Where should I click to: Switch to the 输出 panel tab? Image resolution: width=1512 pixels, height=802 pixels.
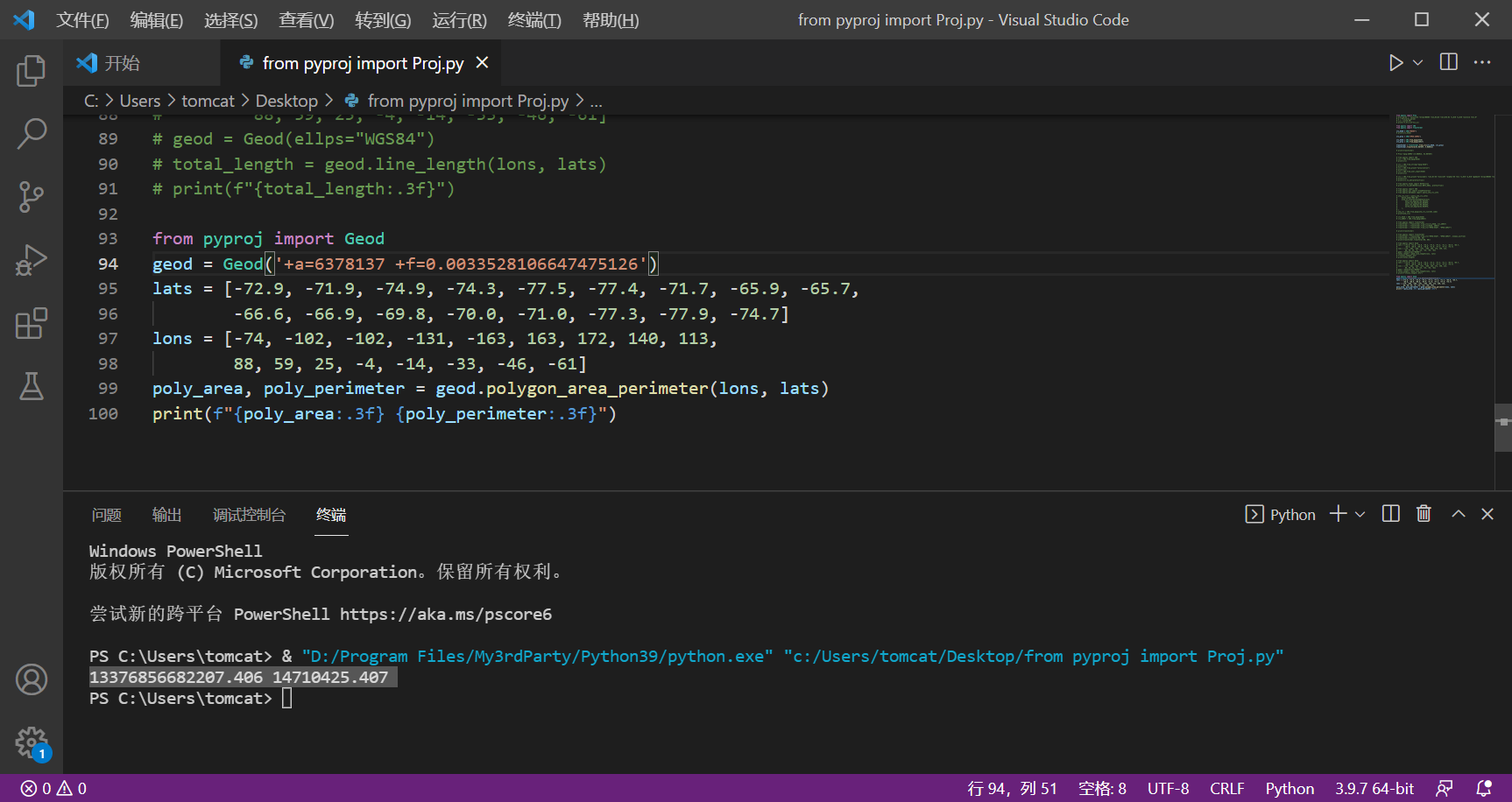pyautogui.click(x=167, y=515)
